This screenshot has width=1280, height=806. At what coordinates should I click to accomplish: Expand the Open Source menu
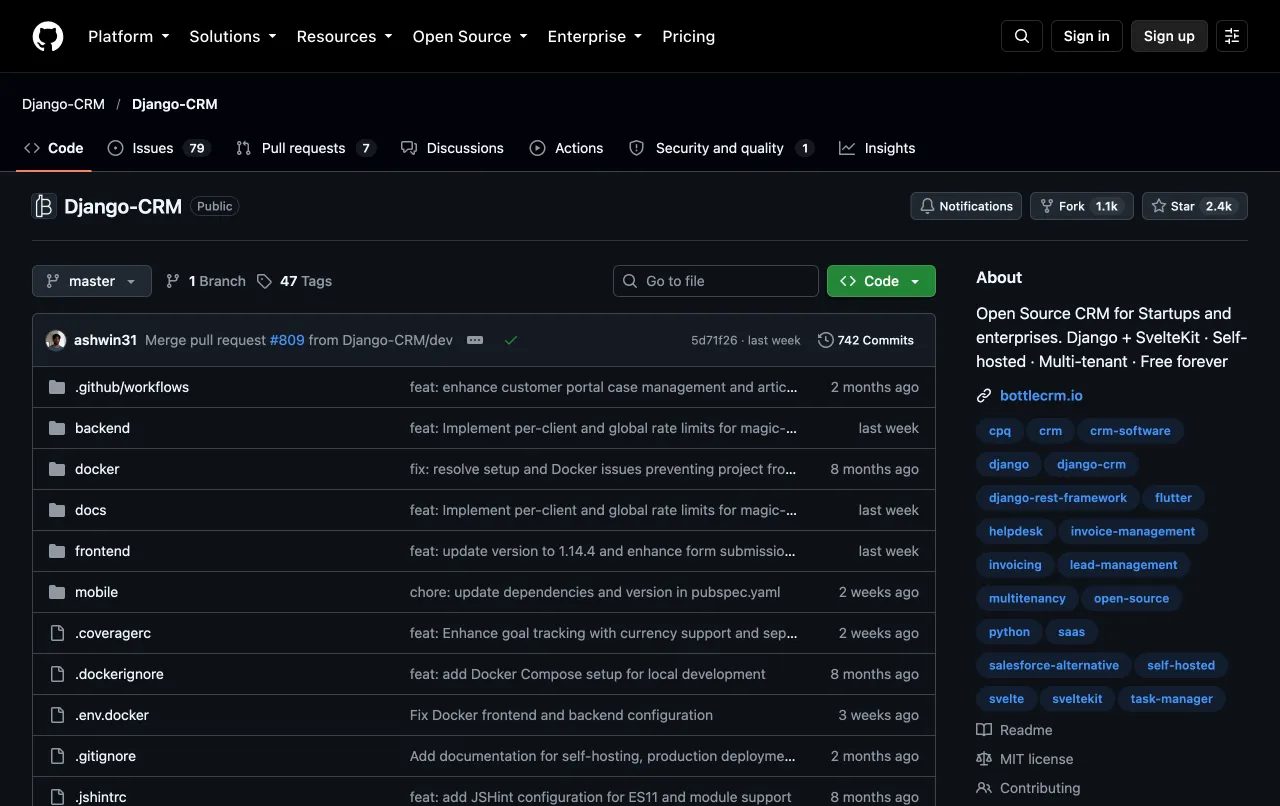470,36
